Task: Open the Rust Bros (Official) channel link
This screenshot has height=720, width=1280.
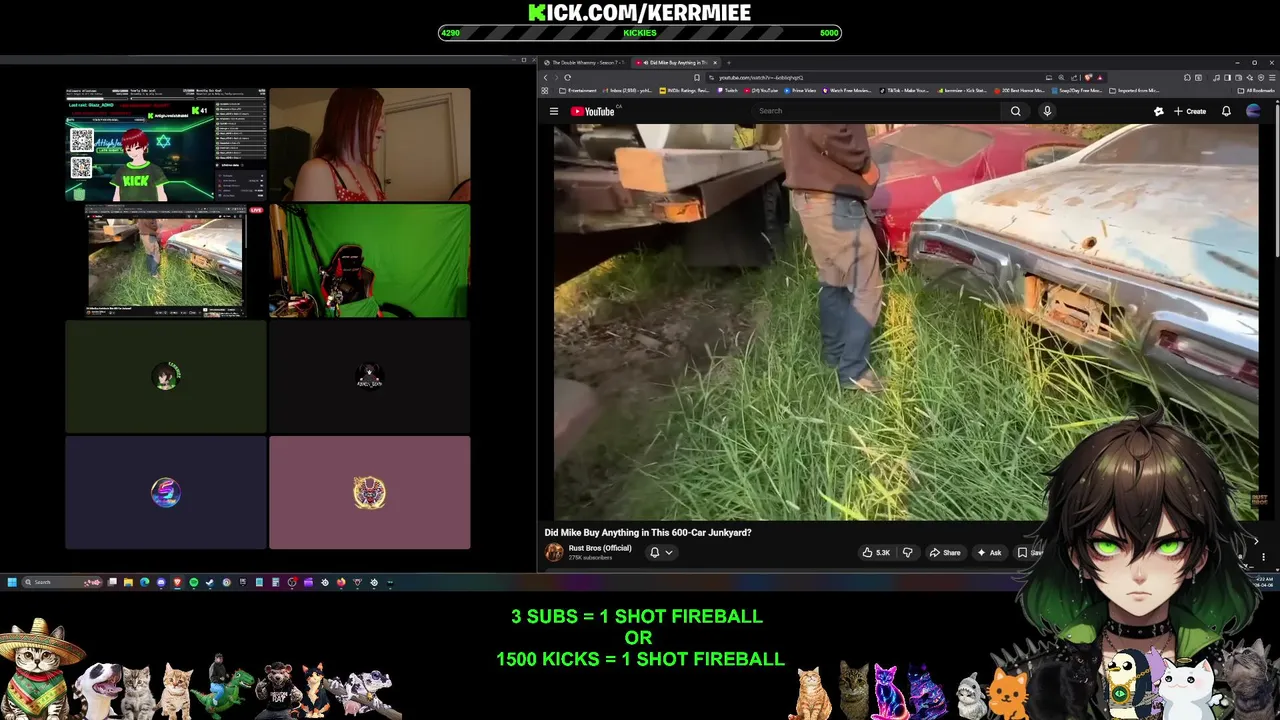Action: [600, 548]
